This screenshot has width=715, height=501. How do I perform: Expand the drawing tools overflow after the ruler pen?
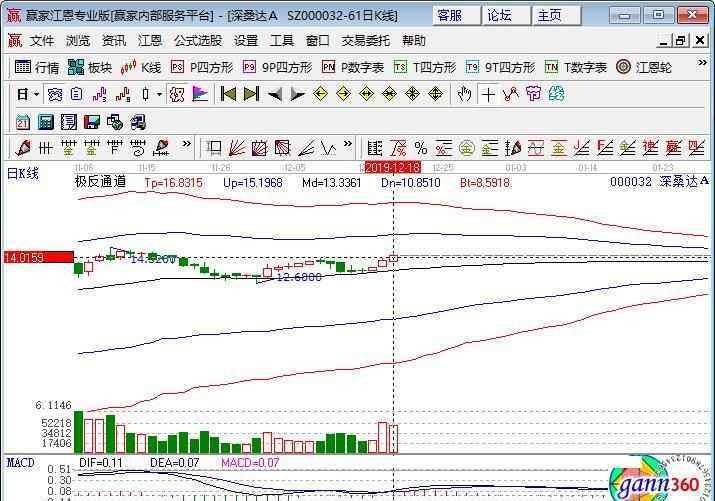tap(186, 144)
